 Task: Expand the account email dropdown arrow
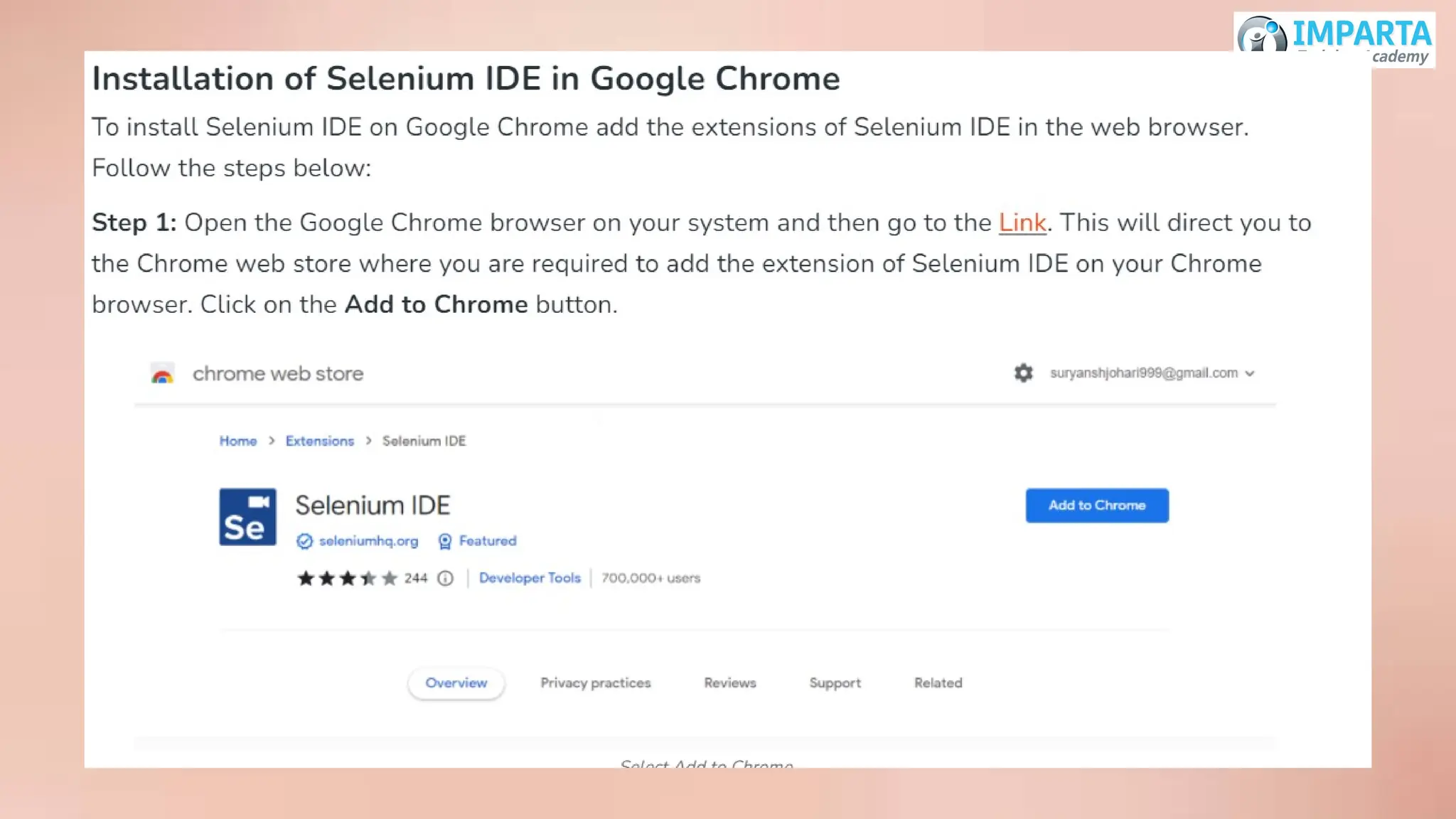coord(1250,374)
